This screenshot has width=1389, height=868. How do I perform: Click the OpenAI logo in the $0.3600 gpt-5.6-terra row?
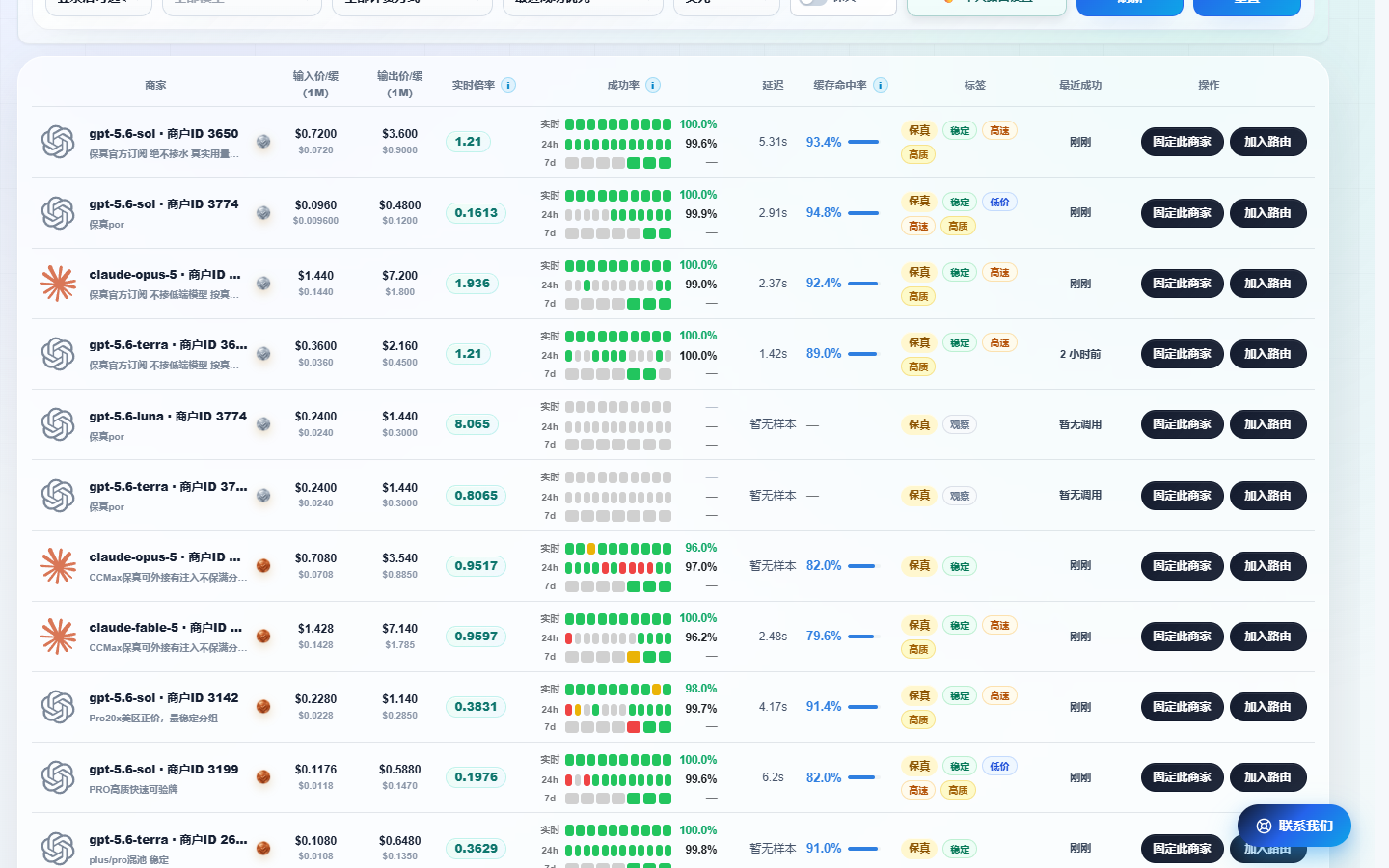coord(58,354)
